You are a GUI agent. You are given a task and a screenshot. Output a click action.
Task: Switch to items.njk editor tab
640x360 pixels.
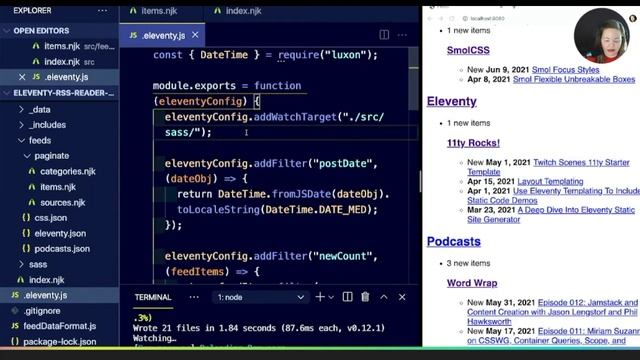click(x=153, y=11)
